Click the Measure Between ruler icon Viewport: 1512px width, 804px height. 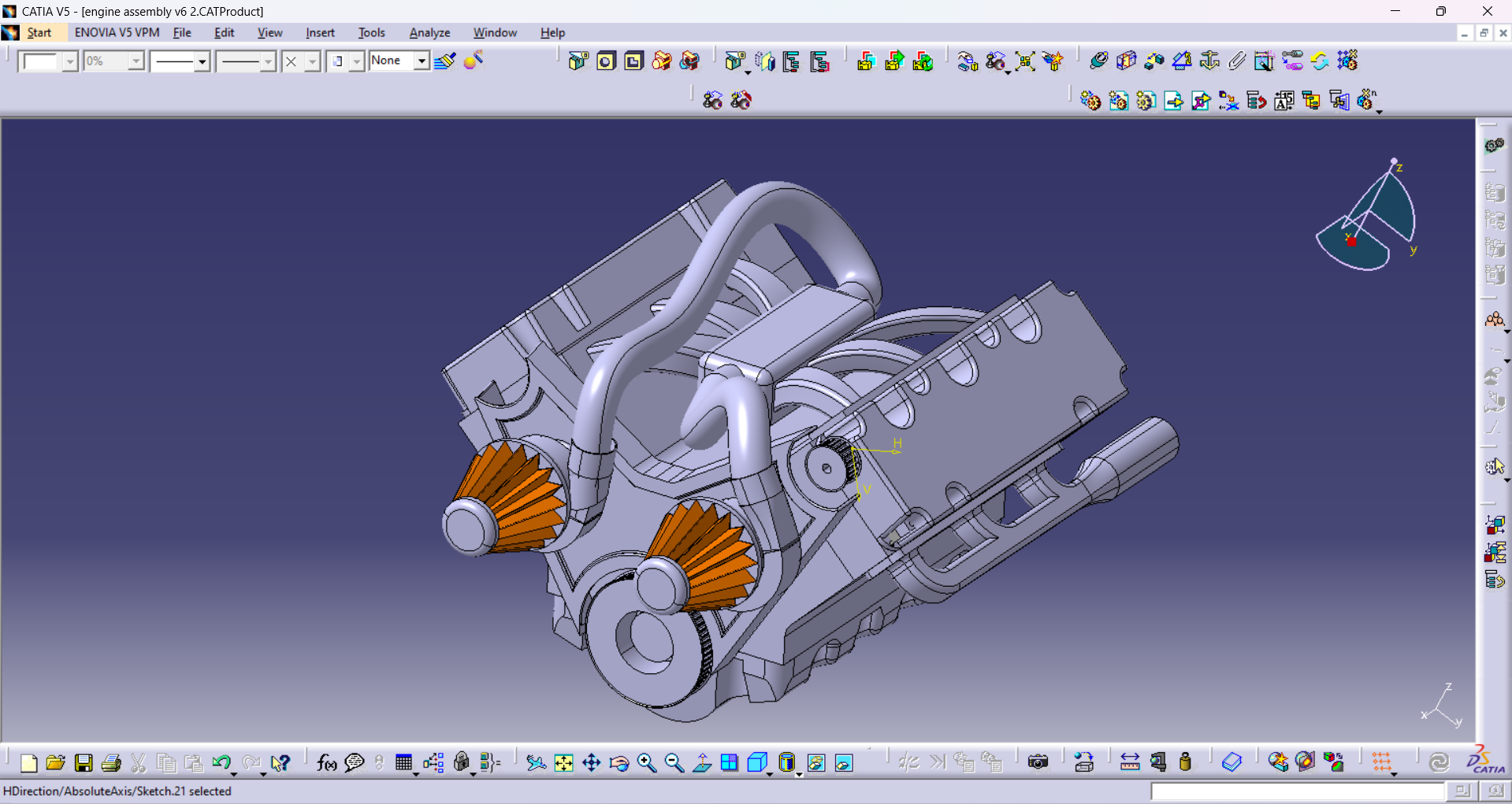[x=1129, y=762]
